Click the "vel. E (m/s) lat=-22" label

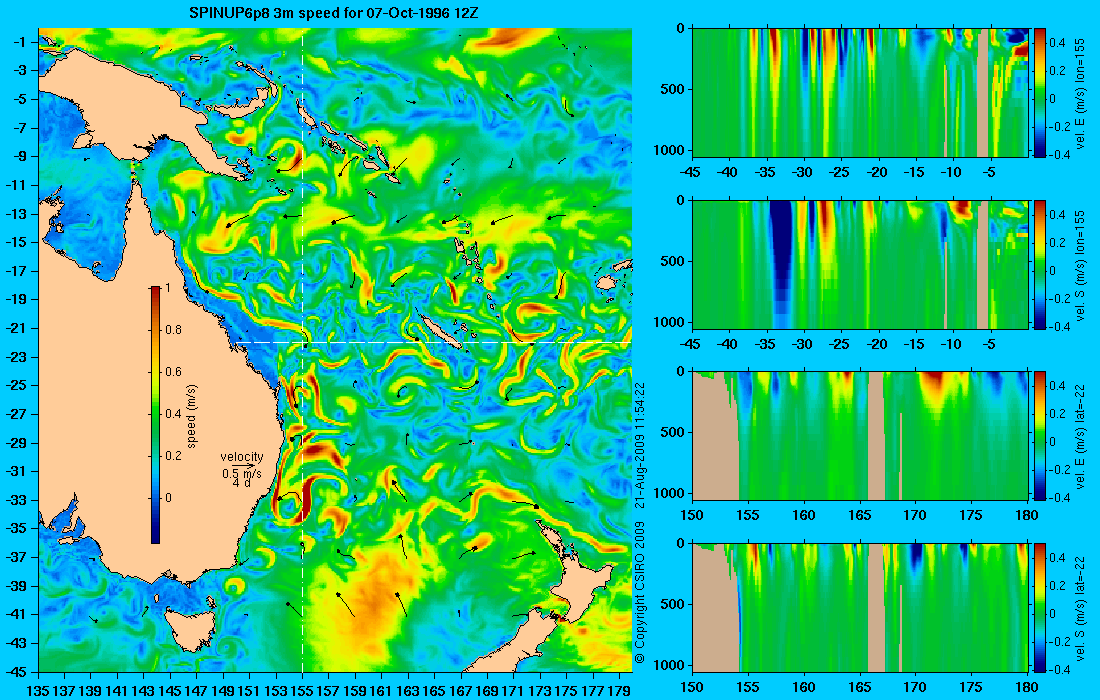pos(1081,436)
